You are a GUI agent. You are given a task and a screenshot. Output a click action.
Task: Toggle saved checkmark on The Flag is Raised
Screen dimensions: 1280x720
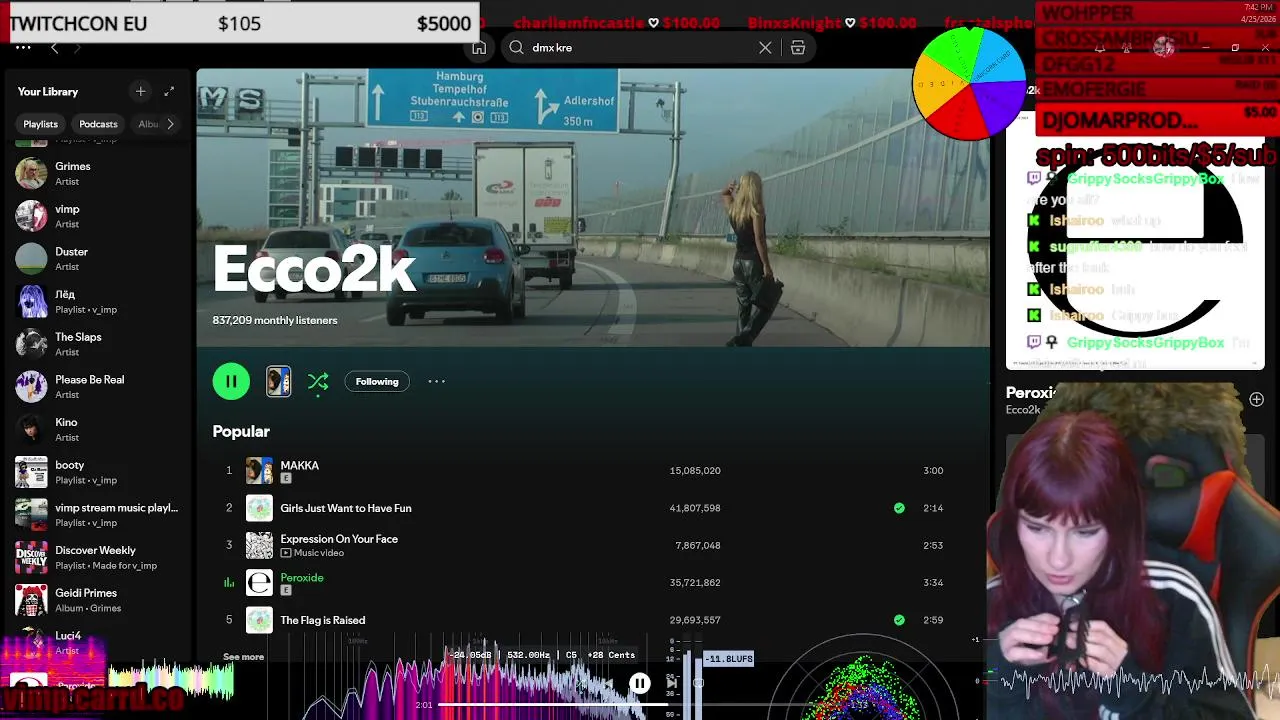899,620
